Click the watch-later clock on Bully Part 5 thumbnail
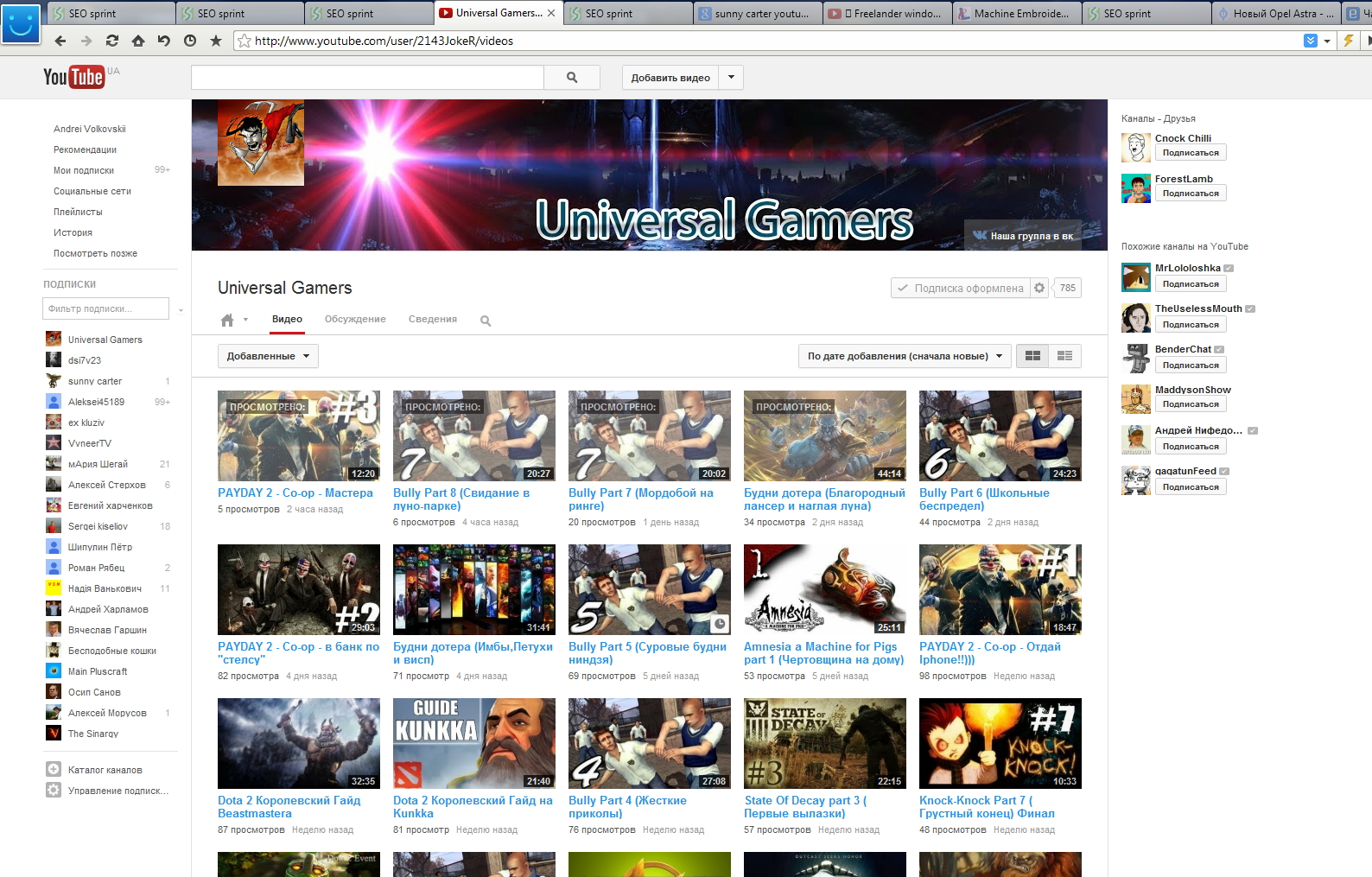1372x877 pixels. [719, 623]
